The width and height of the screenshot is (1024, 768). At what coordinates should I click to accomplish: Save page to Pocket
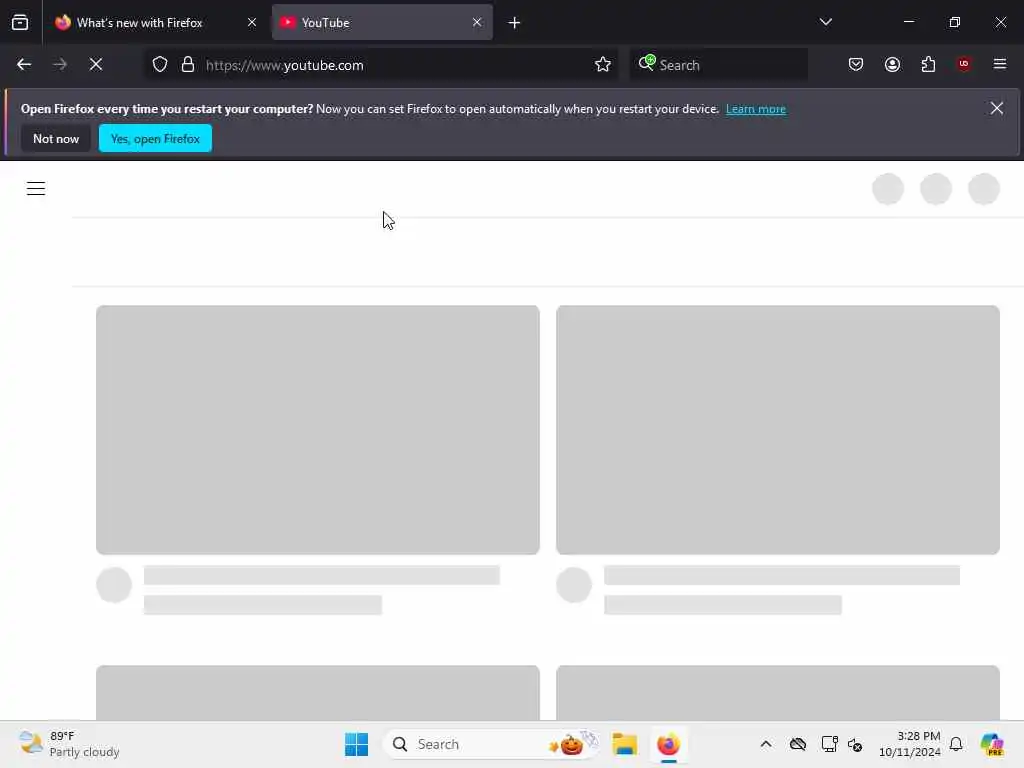[x=856, y=65]
